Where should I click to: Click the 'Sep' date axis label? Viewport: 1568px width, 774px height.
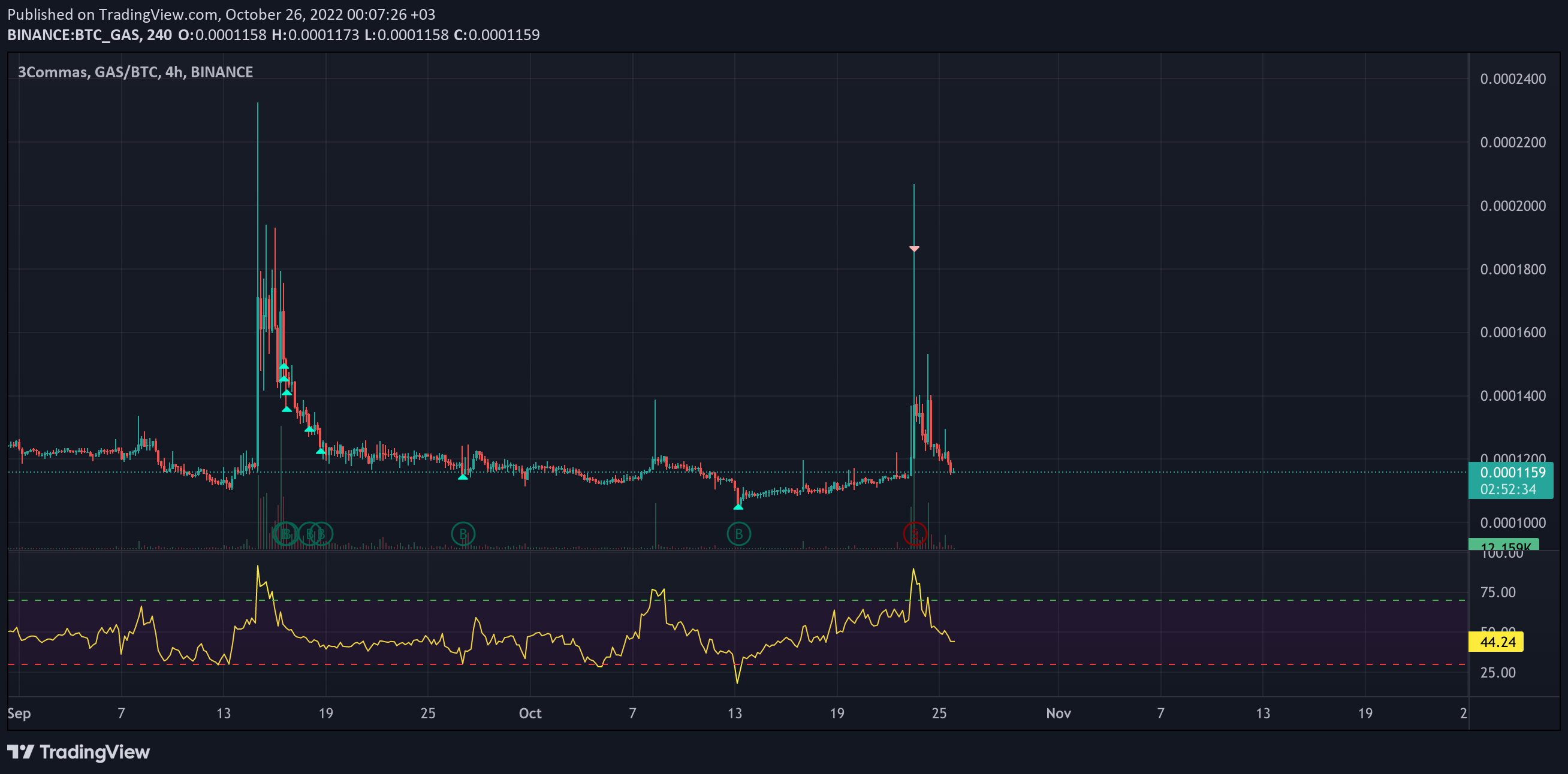(19, 713)
